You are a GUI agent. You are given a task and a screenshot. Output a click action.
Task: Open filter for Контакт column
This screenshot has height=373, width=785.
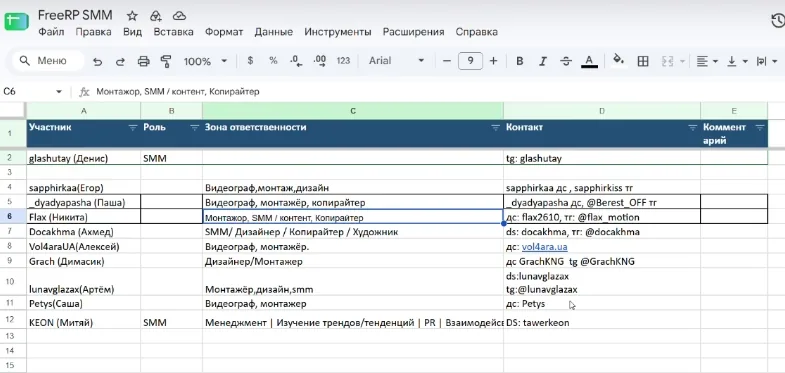(x=693, y=128)
